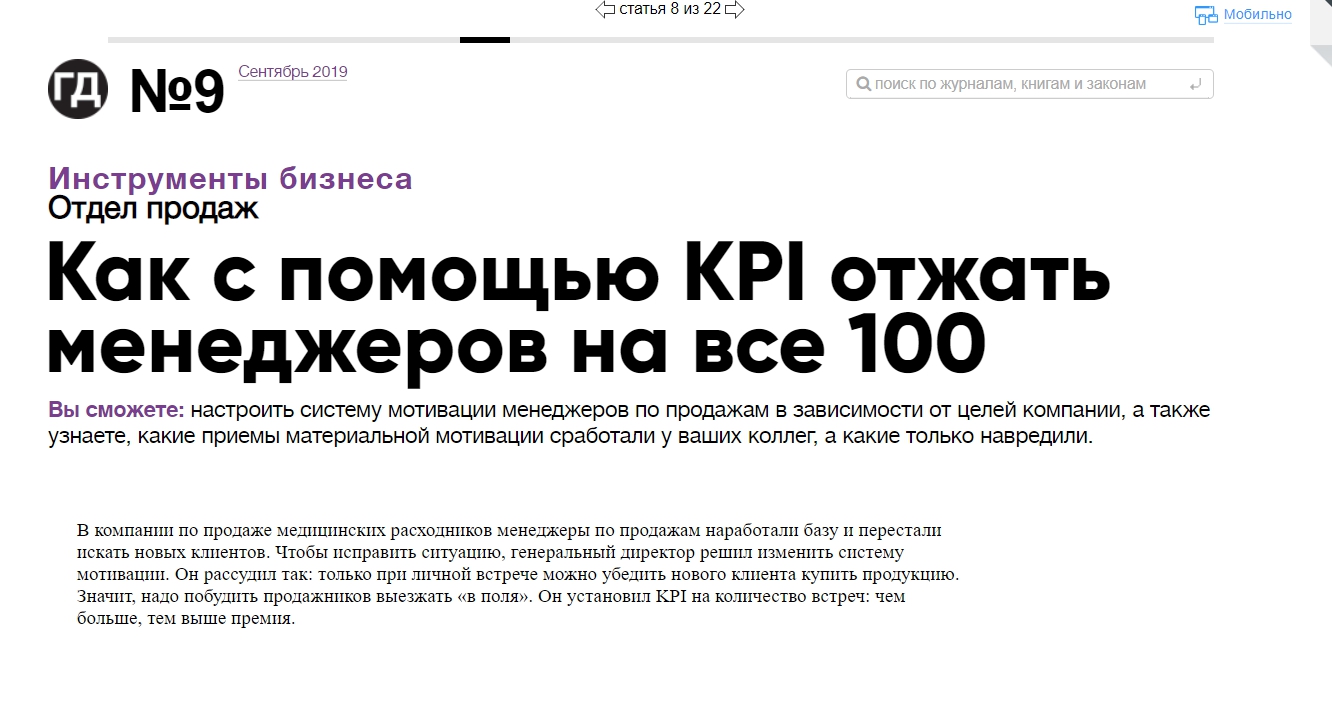Go to the next article with right arrow
Viewport: 1332px width, 727px height.
click(734, 10)
